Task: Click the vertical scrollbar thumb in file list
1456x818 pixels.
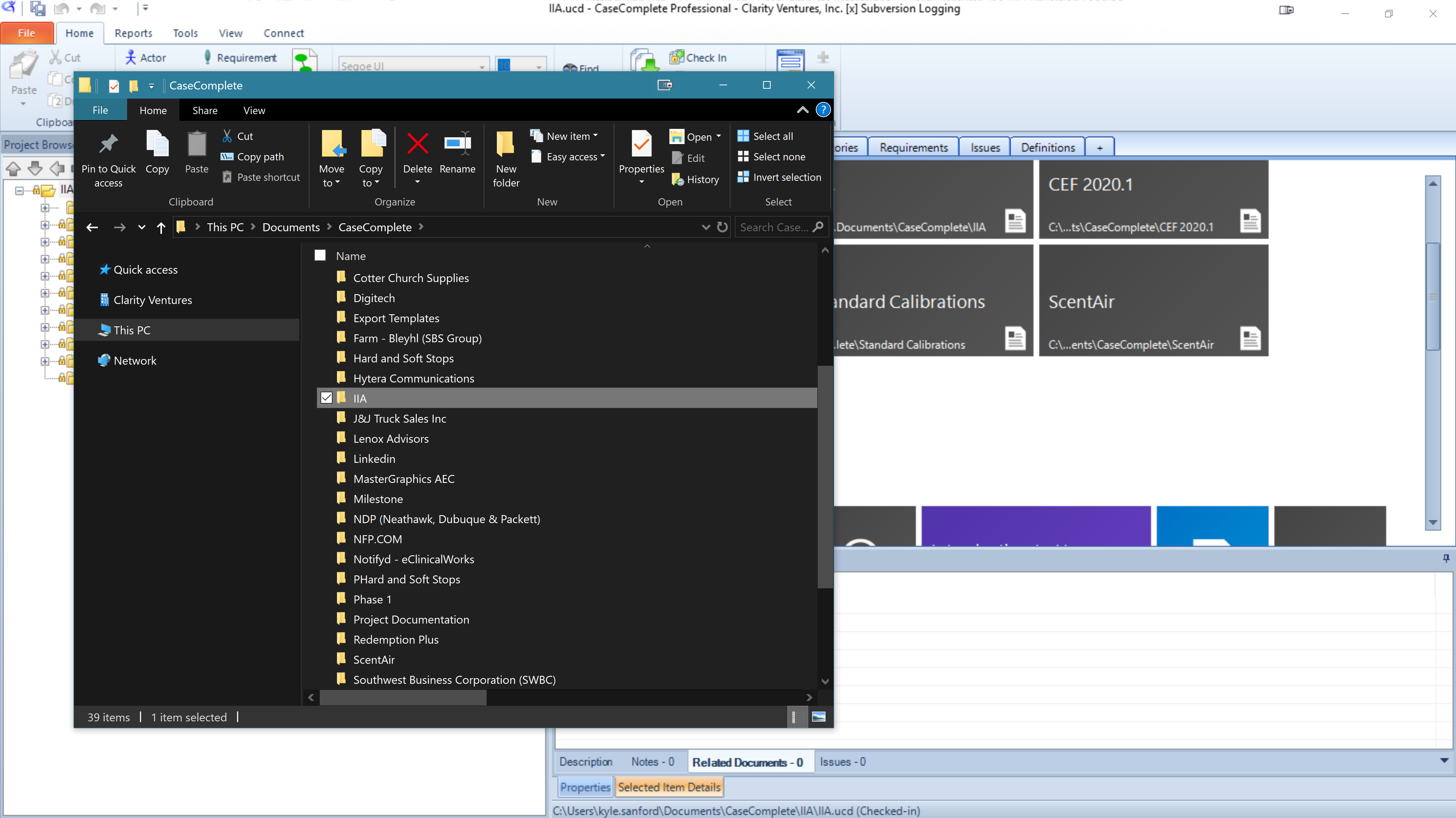Action: 825,477
